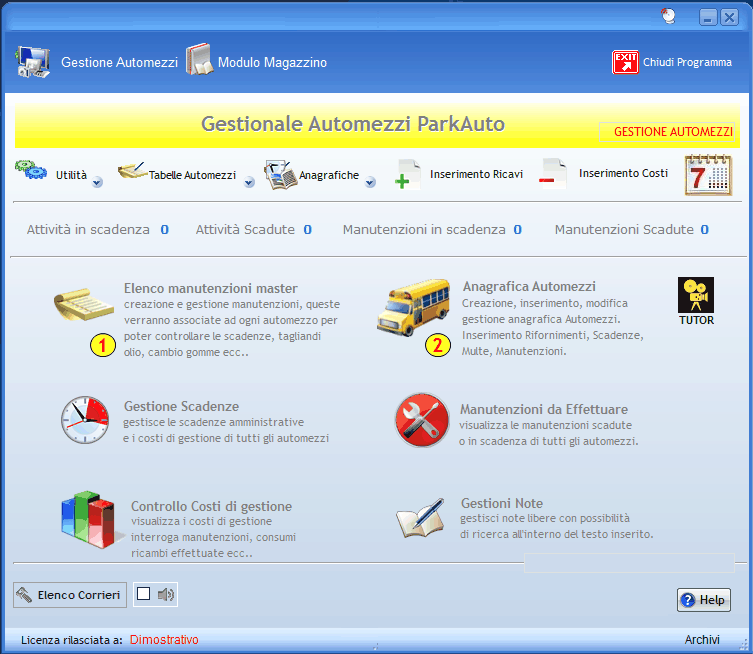Click the red GESTIONE AUTOMEZZI label
Image resolution: width=753 pixels, height=654 pixels.
673,132
